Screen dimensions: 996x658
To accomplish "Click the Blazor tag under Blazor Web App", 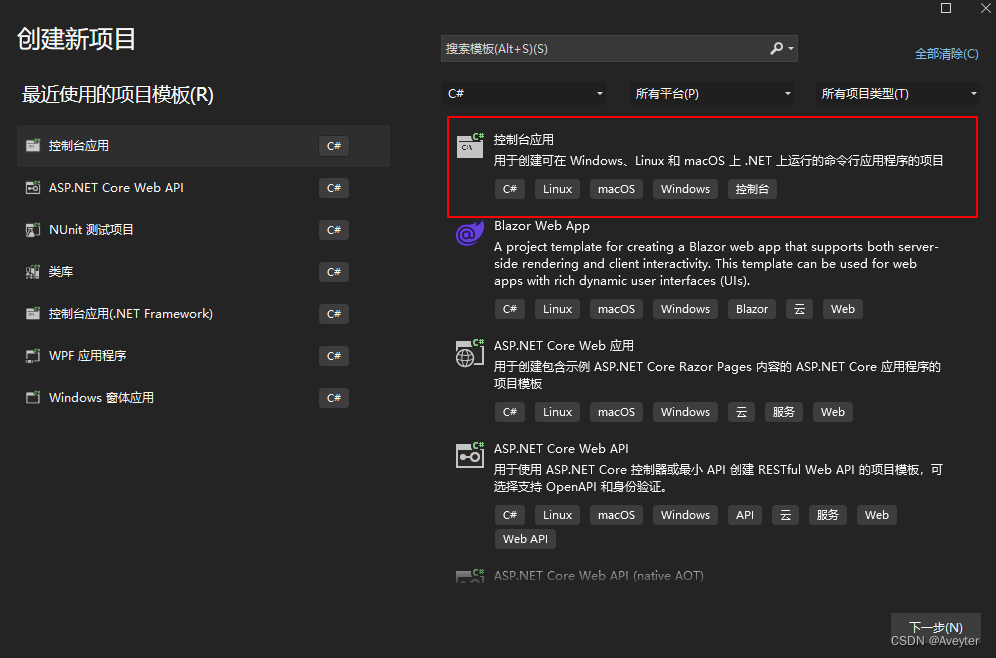I will click(751, 309).
